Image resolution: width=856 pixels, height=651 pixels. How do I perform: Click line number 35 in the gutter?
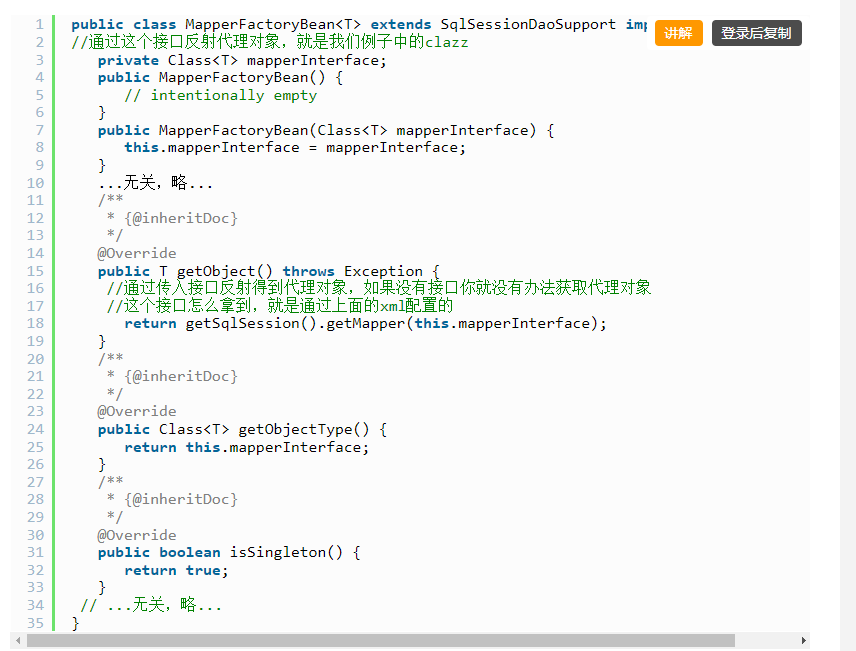(x=35, y=623)
